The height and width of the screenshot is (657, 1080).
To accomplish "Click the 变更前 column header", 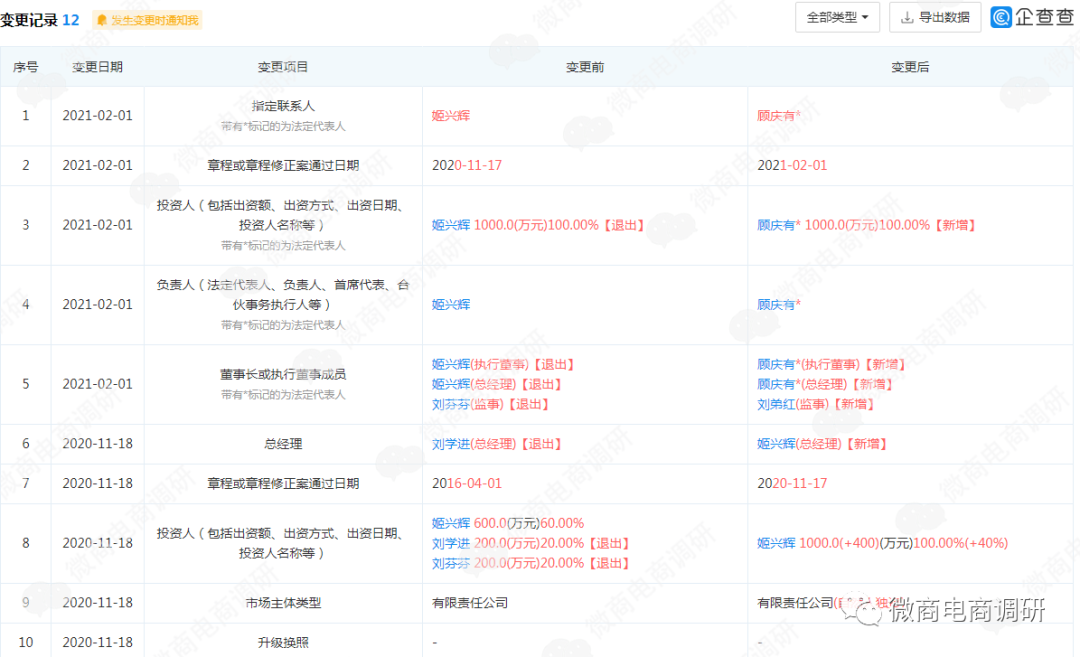I will click(585, 67).
